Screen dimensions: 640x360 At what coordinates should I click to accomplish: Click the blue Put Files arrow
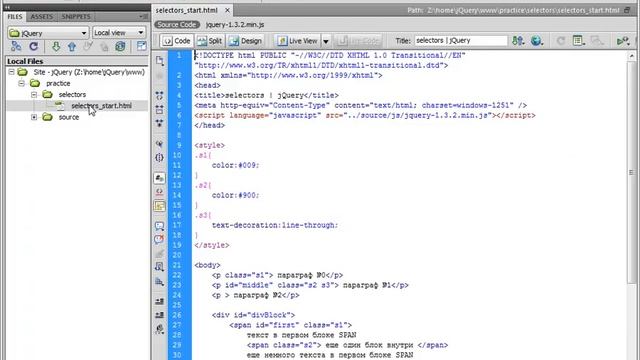click(72, 46)
